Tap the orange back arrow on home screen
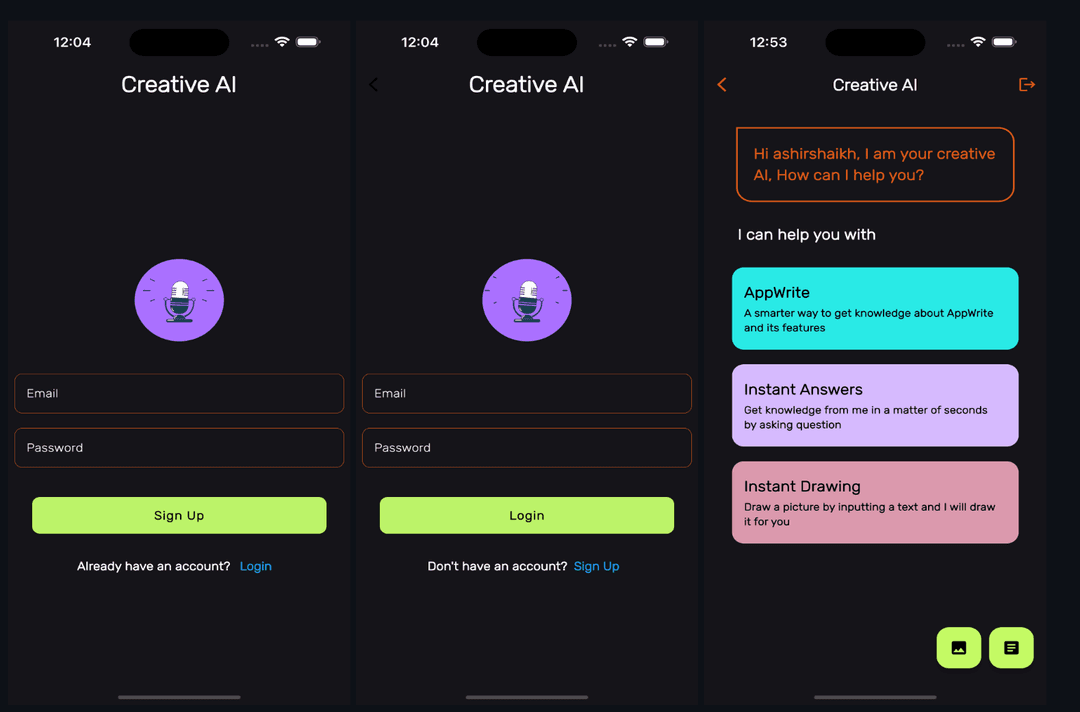The height and width of the screenshot is (712, 1080). [722, 85]
